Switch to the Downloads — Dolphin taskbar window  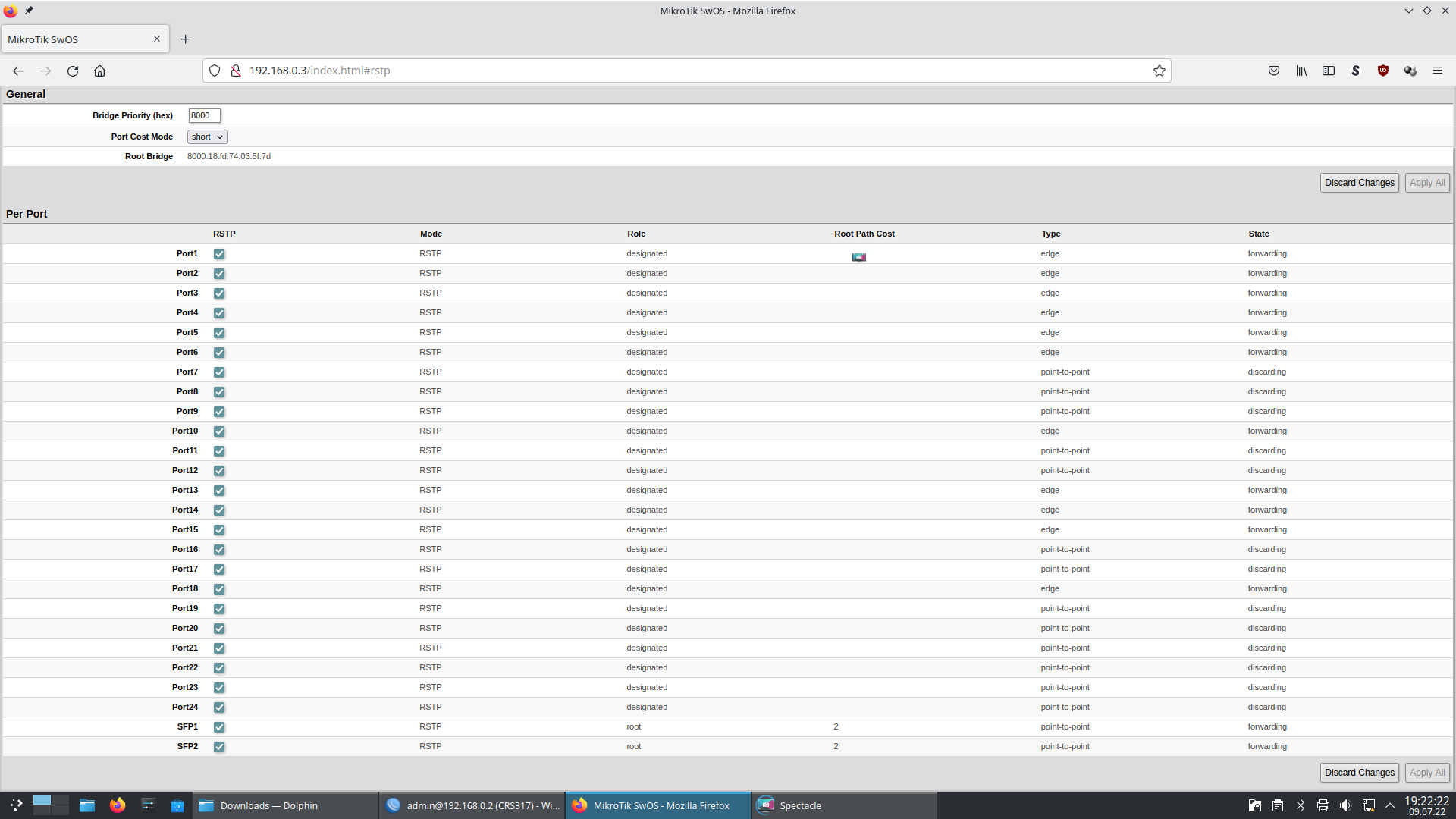tap(268, 805)
